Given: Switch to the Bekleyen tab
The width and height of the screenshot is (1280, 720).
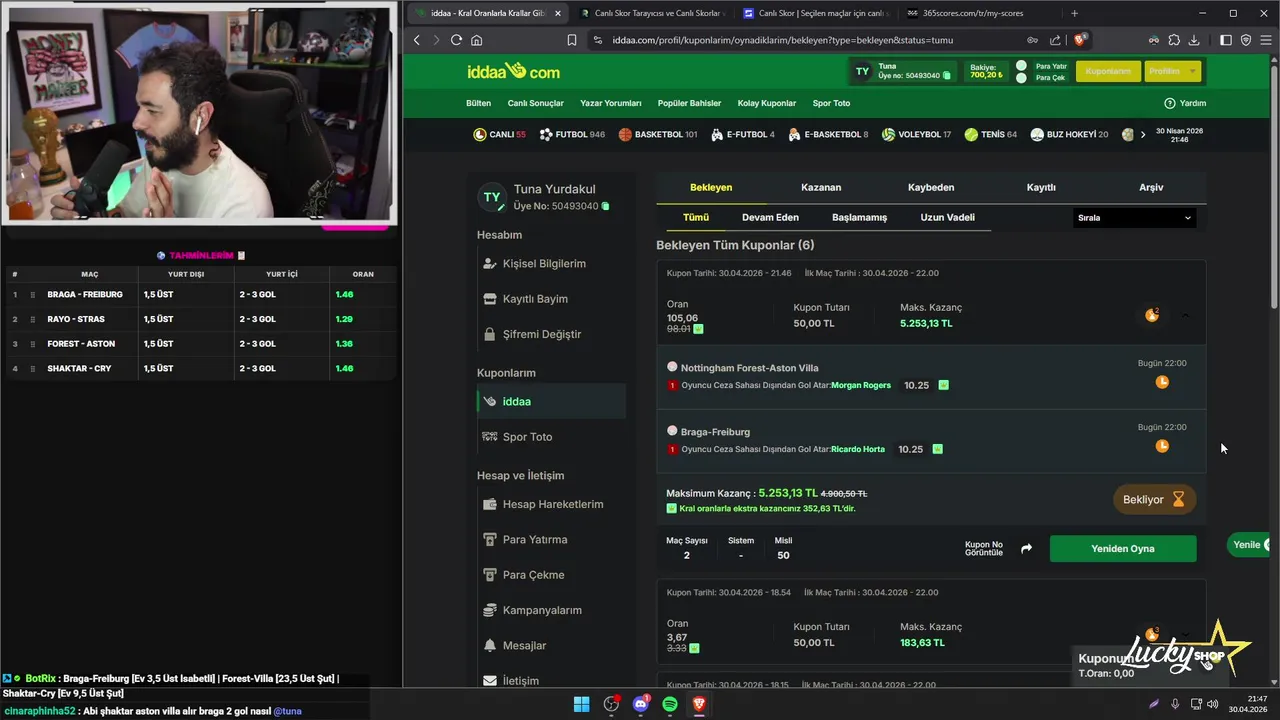Looking at the screenshot, I should pos(711,187).
